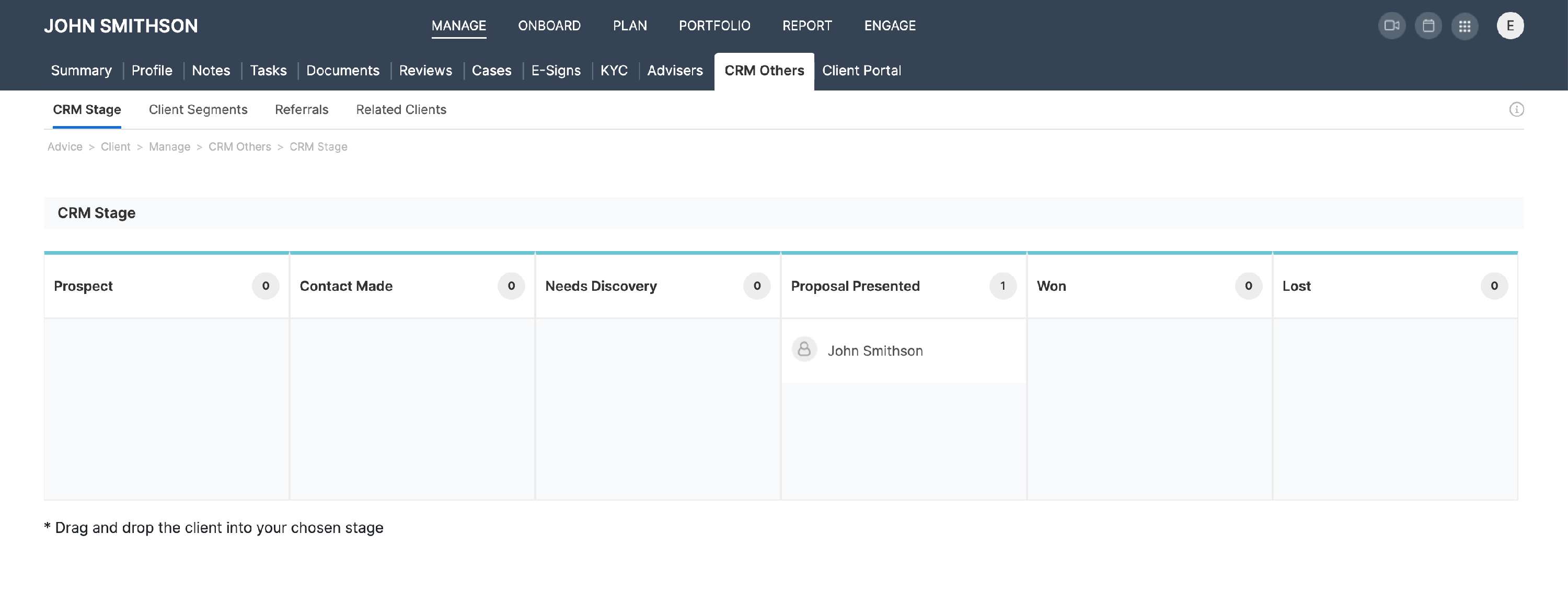Switch to the Profile tab
The width and height of the screenshot is (1568, 613).
click(x=152, y=71)
